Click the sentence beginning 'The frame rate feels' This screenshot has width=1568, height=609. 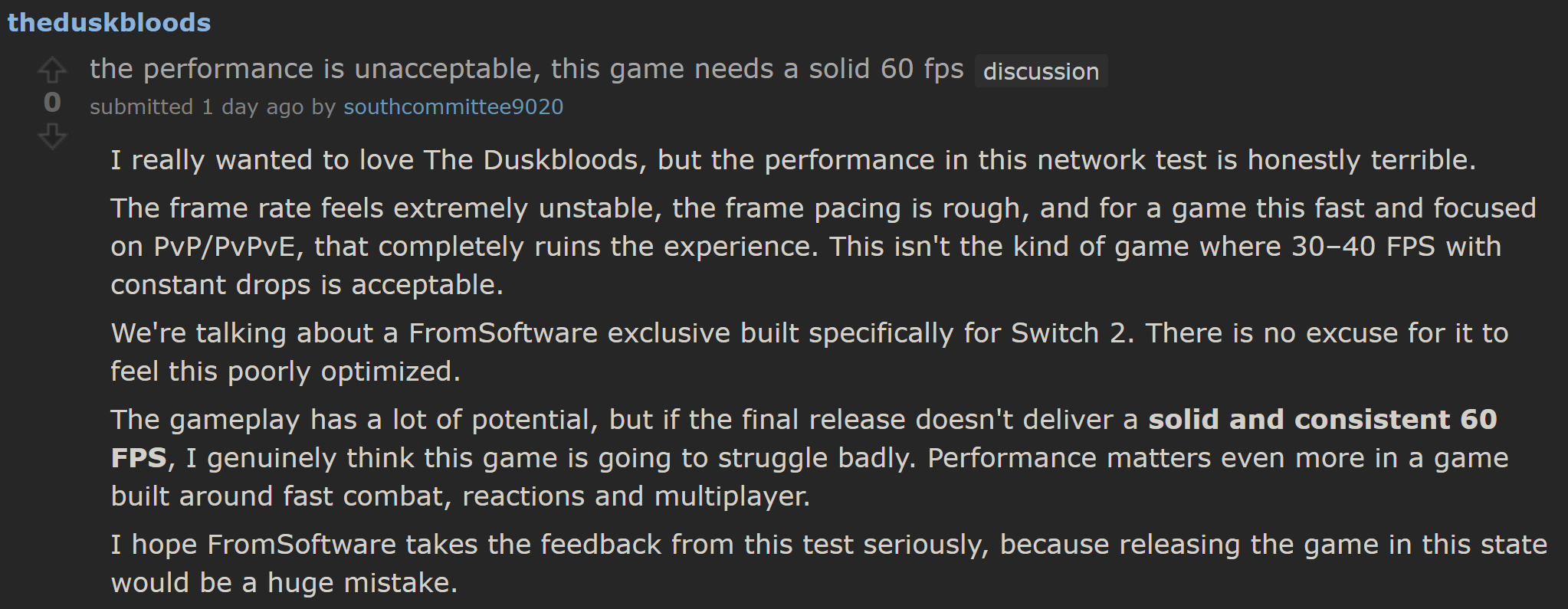823,246
